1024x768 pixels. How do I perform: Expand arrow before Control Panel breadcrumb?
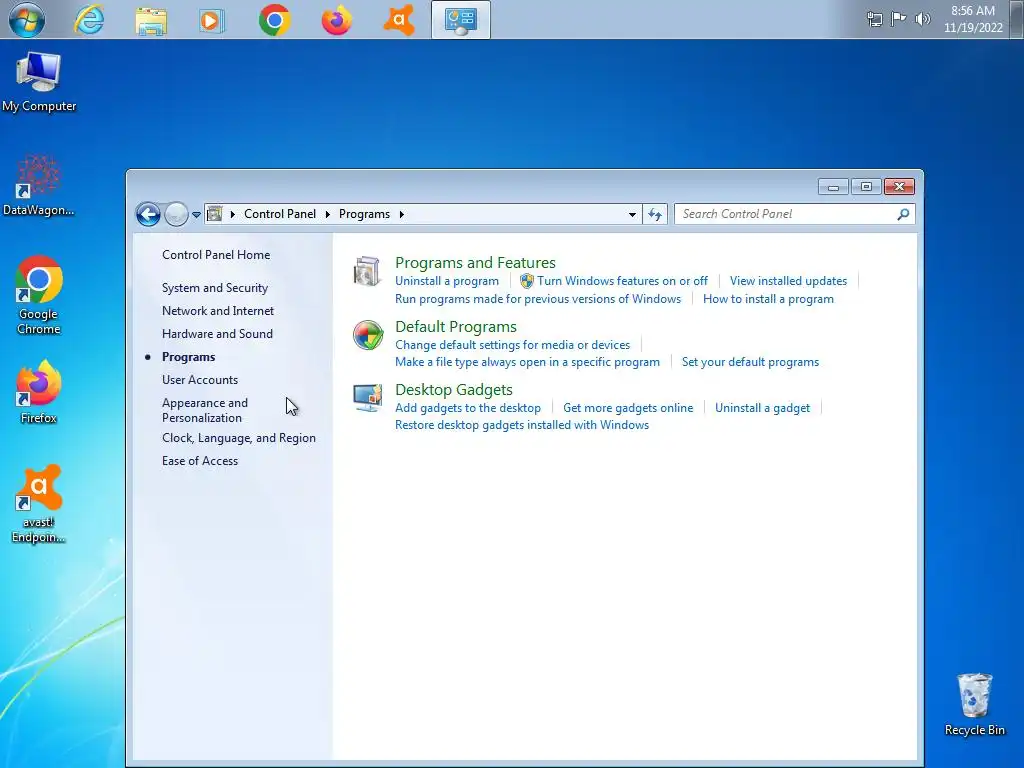pyautogui.click(x=232, y=214)
